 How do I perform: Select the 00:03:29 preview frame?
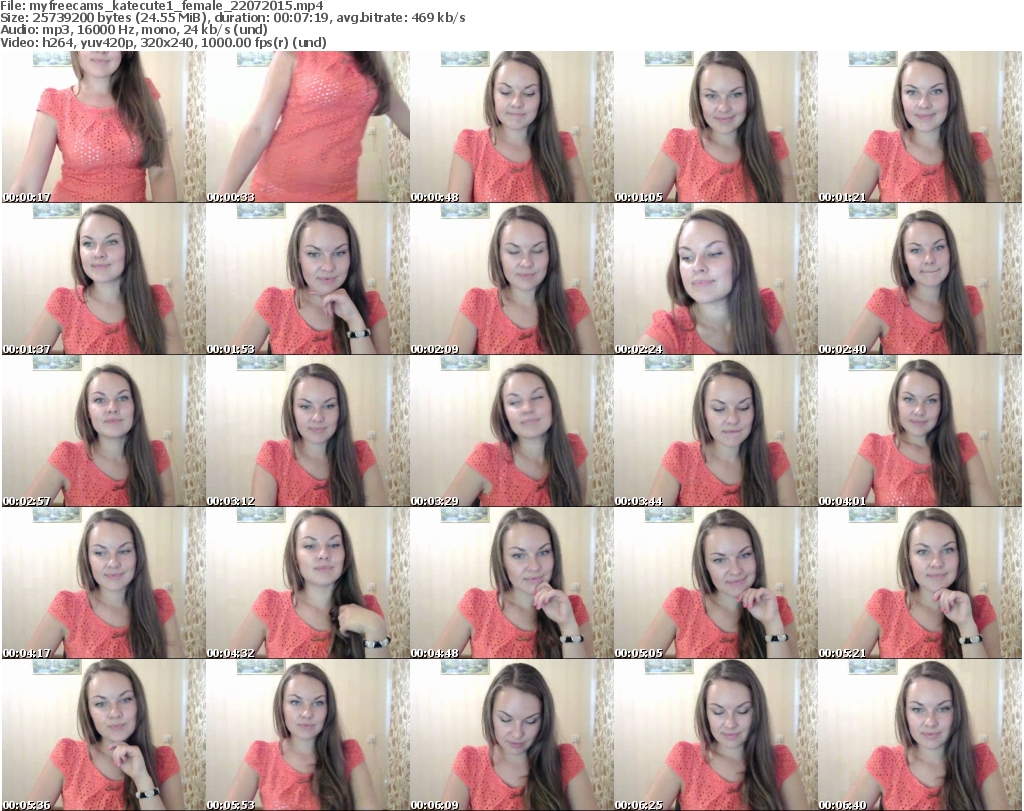tap(511, 431)
